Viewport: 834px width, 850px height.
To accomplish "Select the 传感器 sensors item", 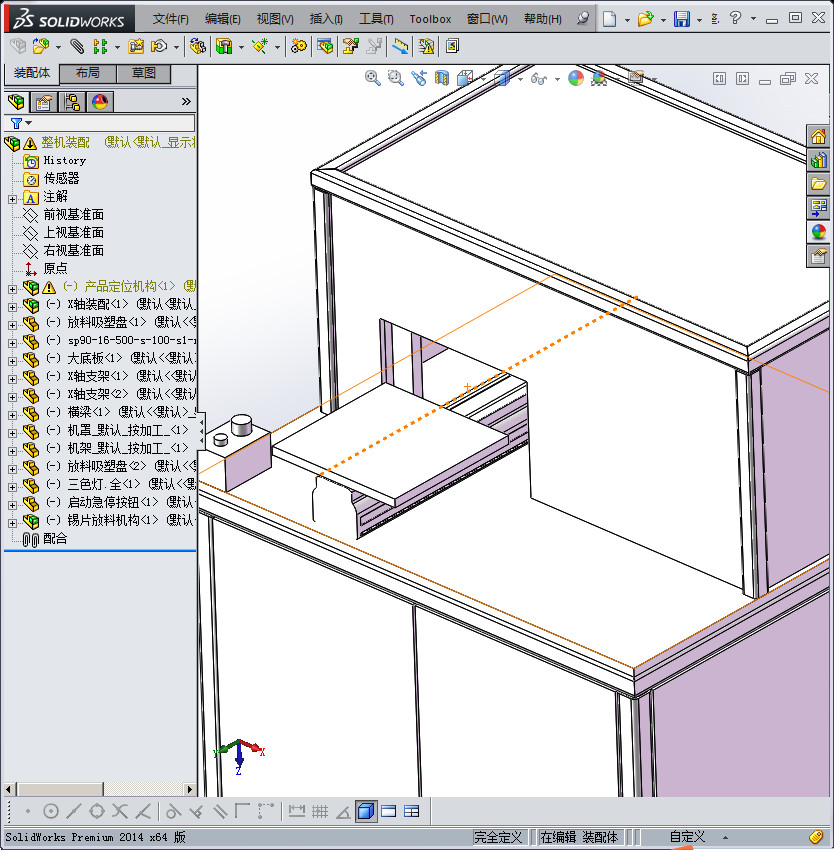I will (x=61, y=178).
